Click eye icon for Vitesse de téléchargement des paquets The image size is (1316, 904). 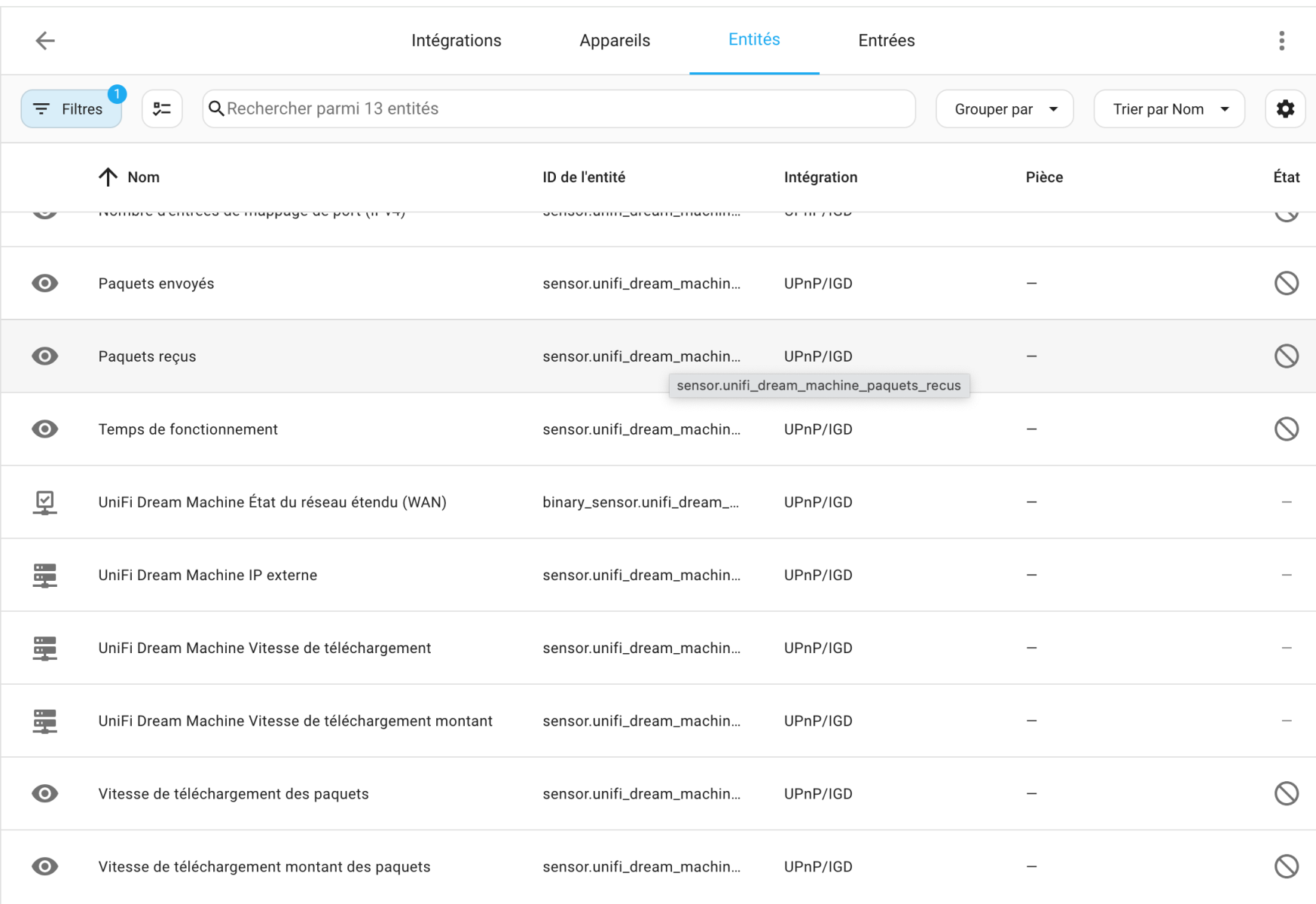click(45, 794)
